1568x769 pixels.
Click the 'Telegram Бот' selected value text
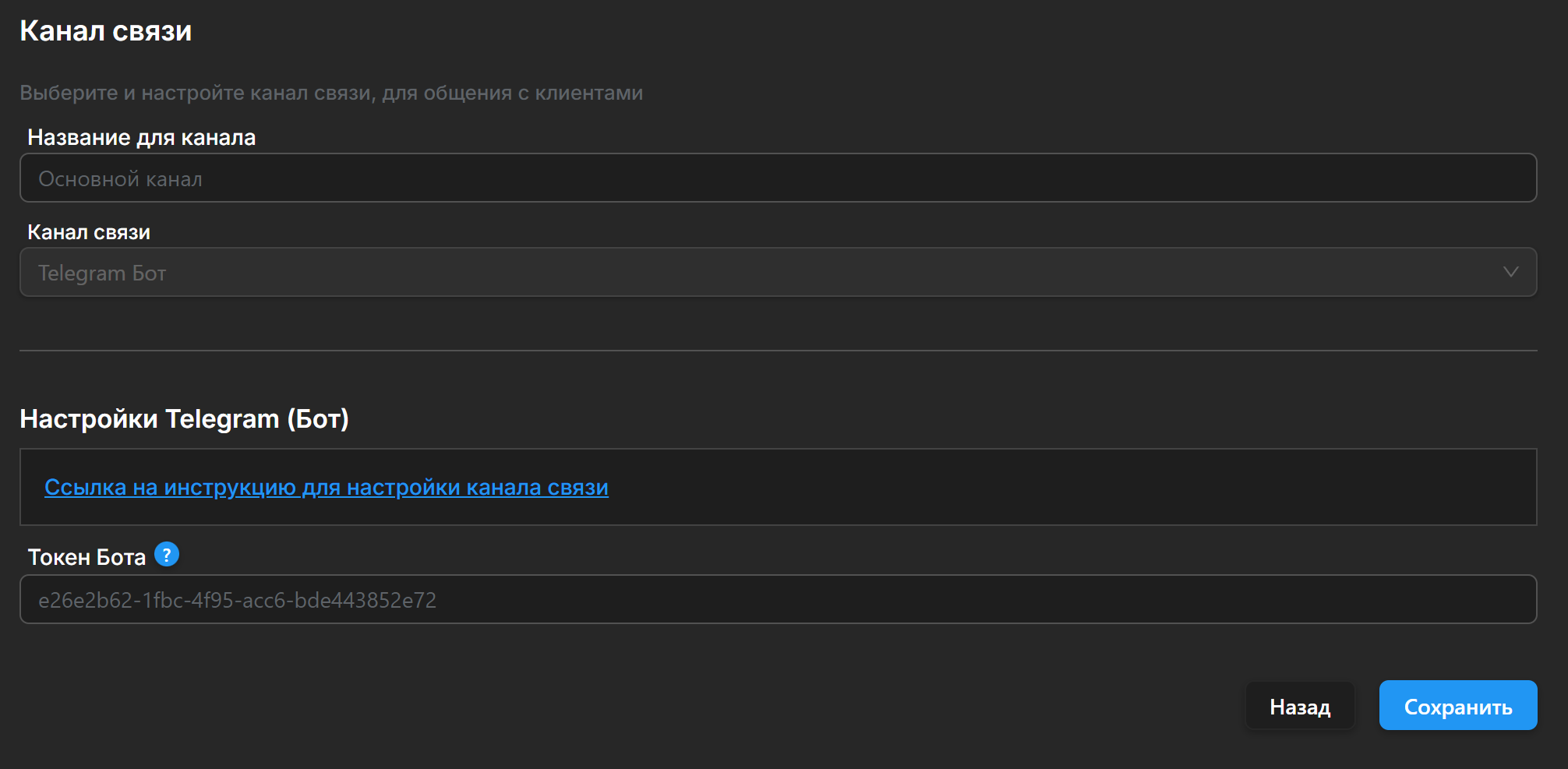tap(102, 273)
